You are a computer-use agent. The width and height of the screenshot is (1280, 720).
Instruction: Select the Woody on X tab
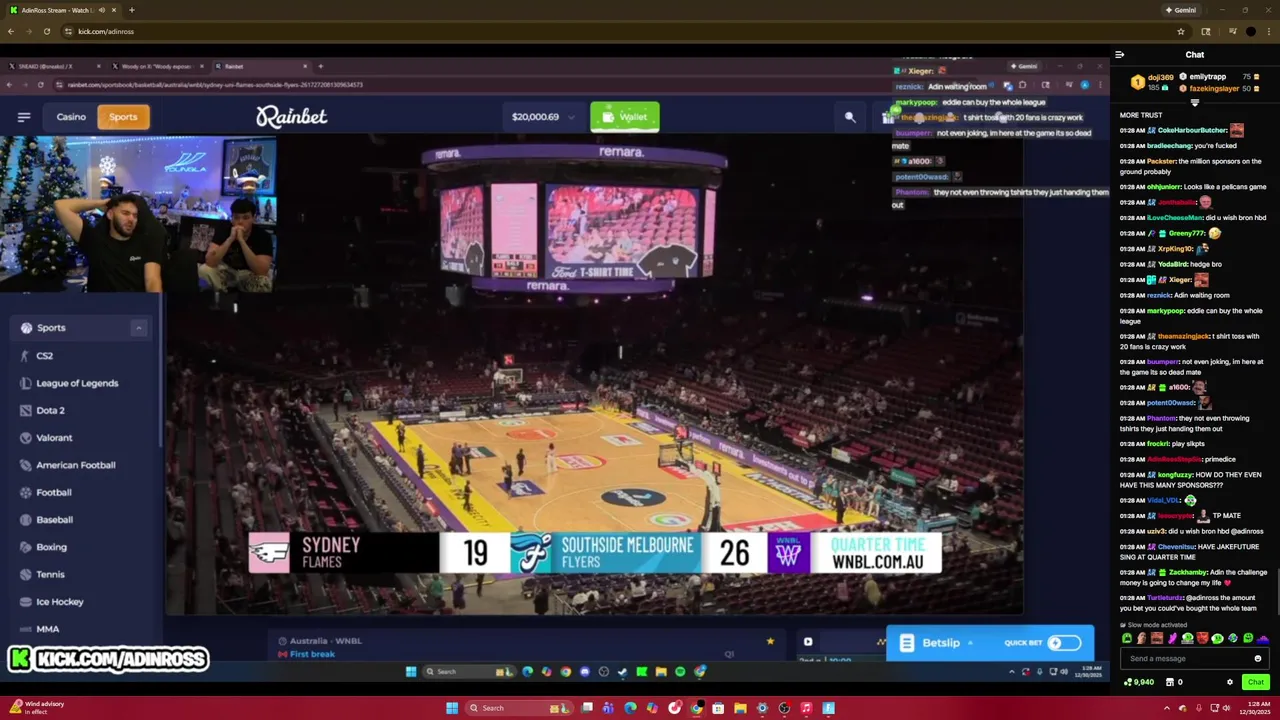(155, 66)
